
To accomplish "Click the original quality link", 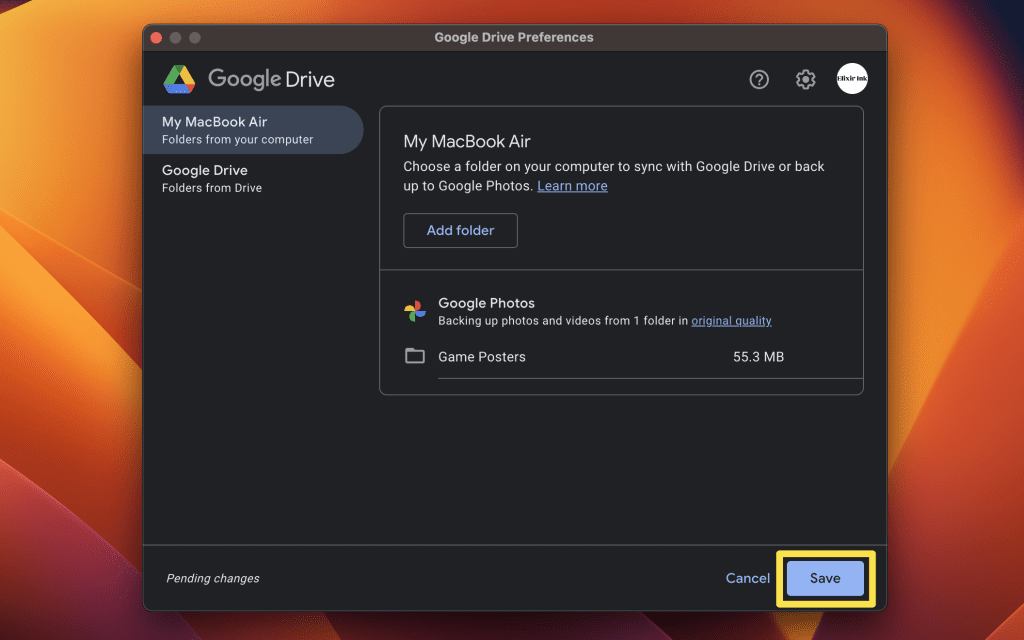I will (x=731, y=321).
